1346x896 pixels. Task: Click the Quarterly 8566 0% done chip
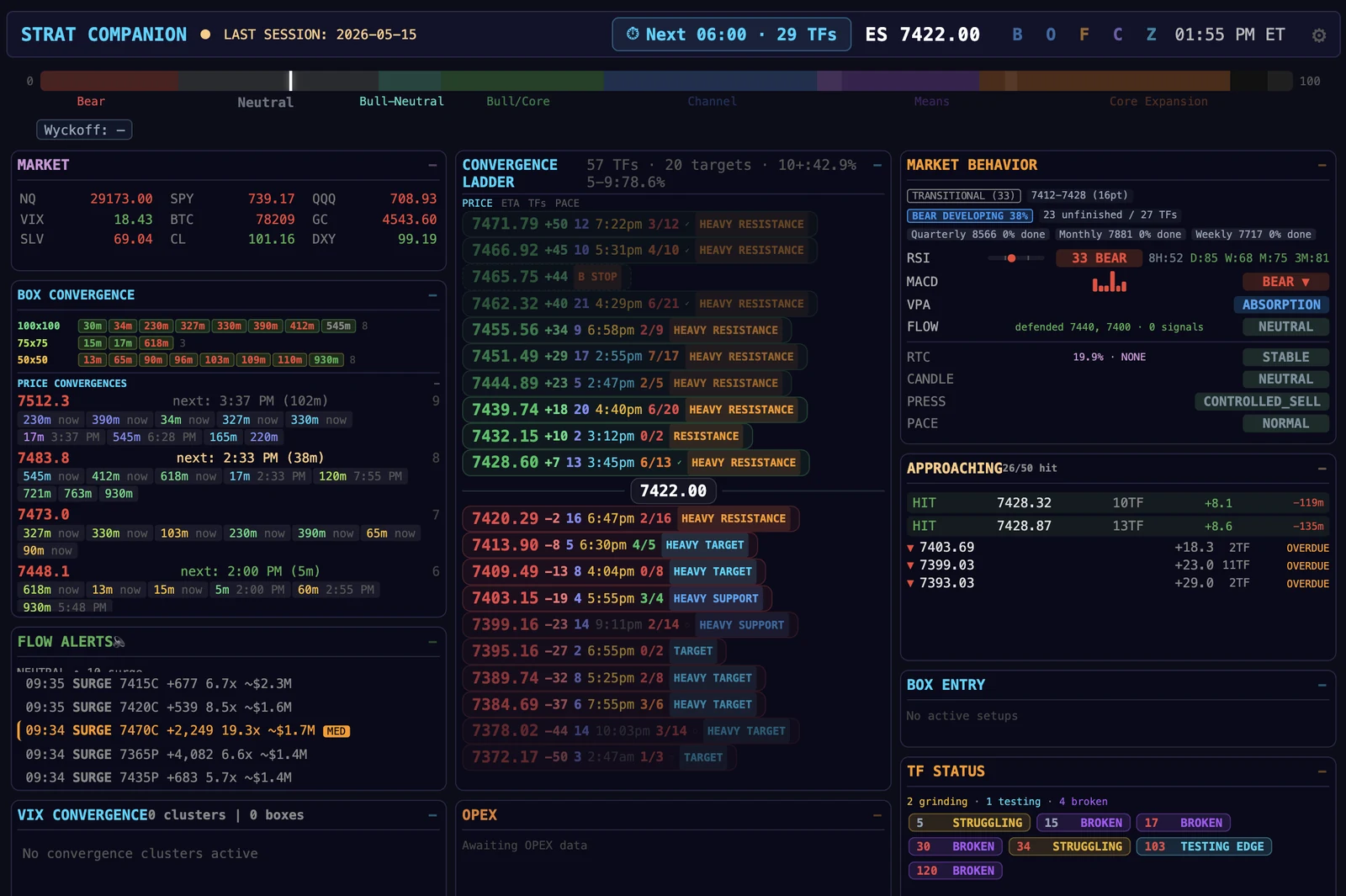(978, 235)
